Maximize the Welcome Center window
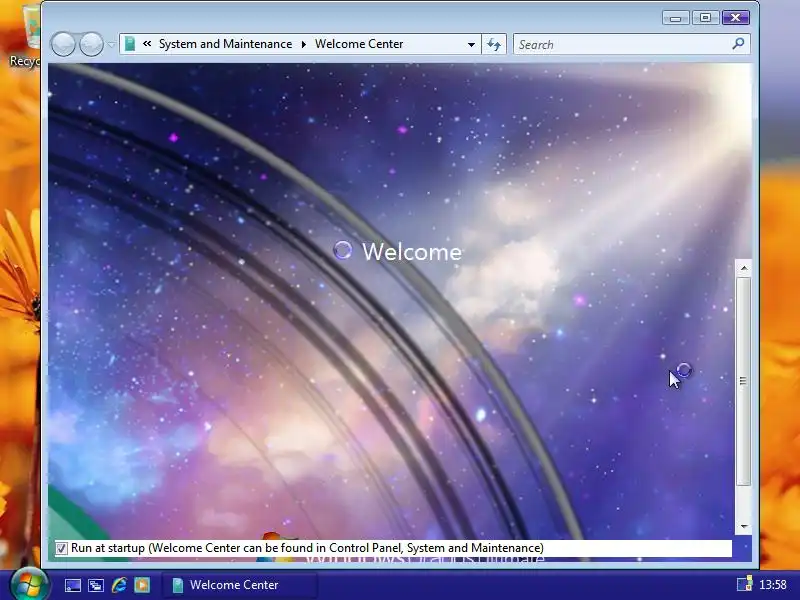 click(x=705, y=18)
